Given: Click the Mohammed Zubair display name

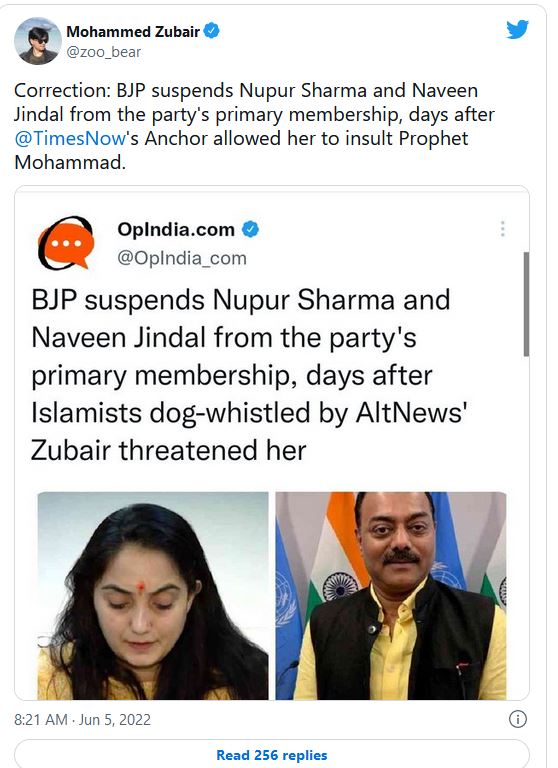Looking at the screenshot, I should pyautogui.click(x=133, y=31).
